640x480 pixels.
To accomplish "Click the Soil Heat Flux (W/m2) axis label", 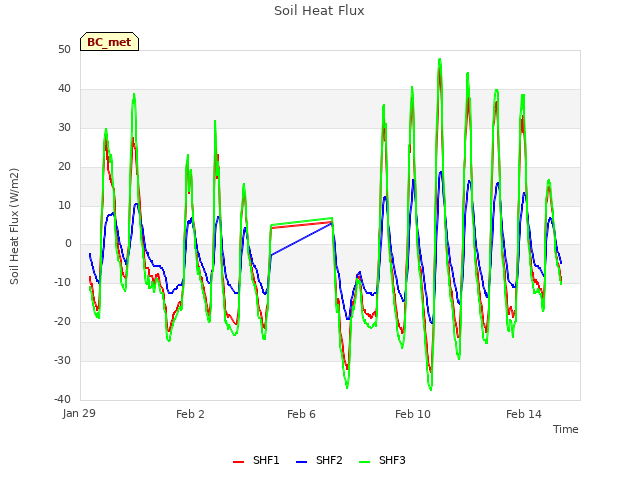I will coord(14,226).
